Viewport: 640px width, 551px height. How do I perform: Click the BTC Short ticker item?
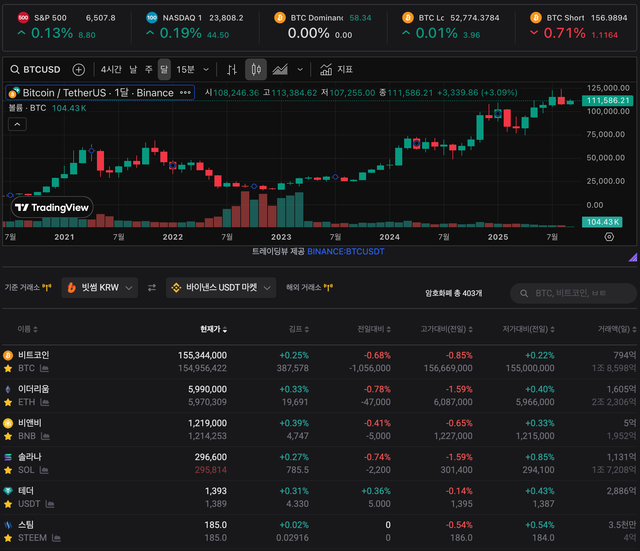[578, 26]
